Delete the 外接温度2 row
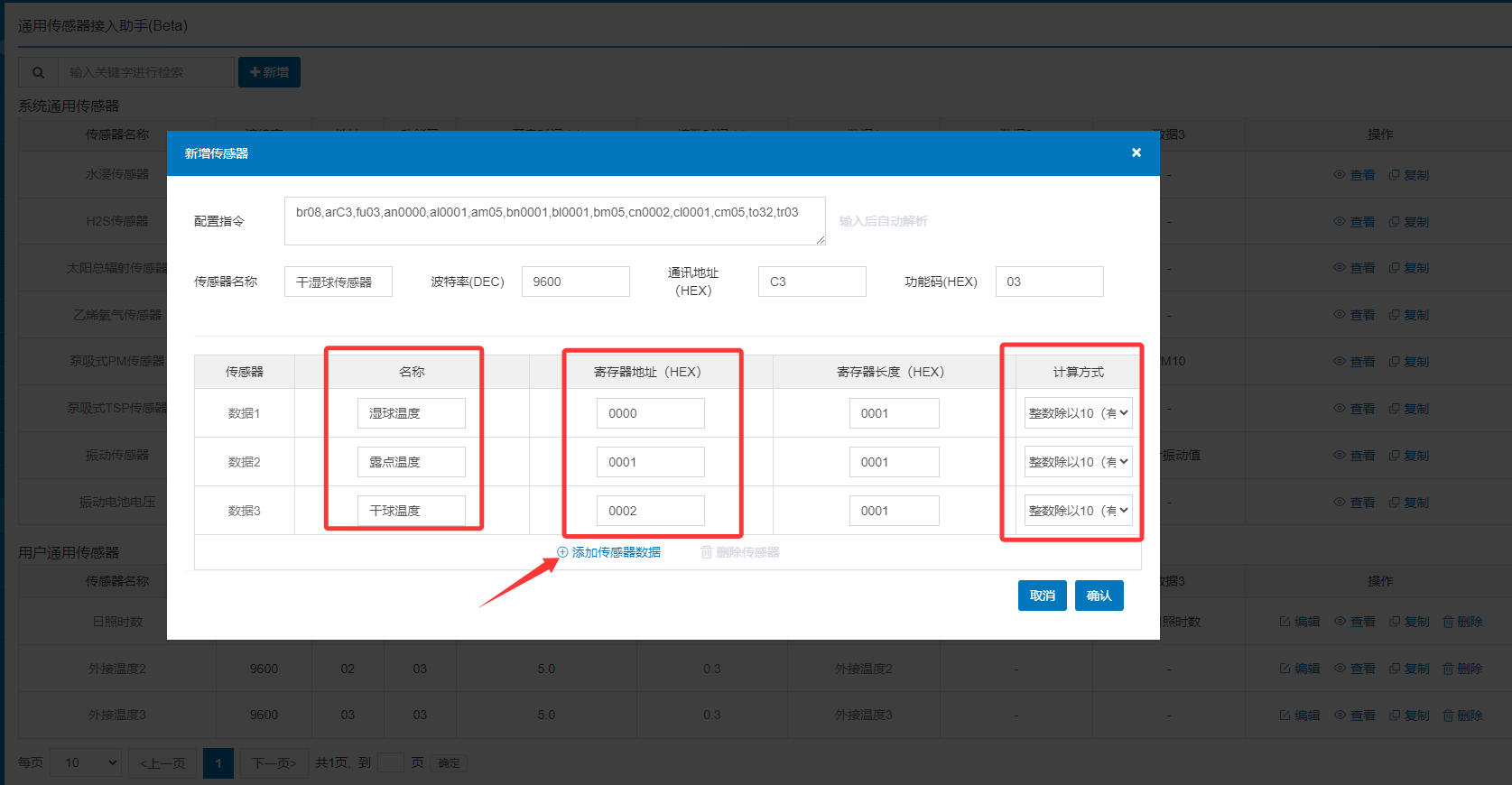 [1462, 669]
